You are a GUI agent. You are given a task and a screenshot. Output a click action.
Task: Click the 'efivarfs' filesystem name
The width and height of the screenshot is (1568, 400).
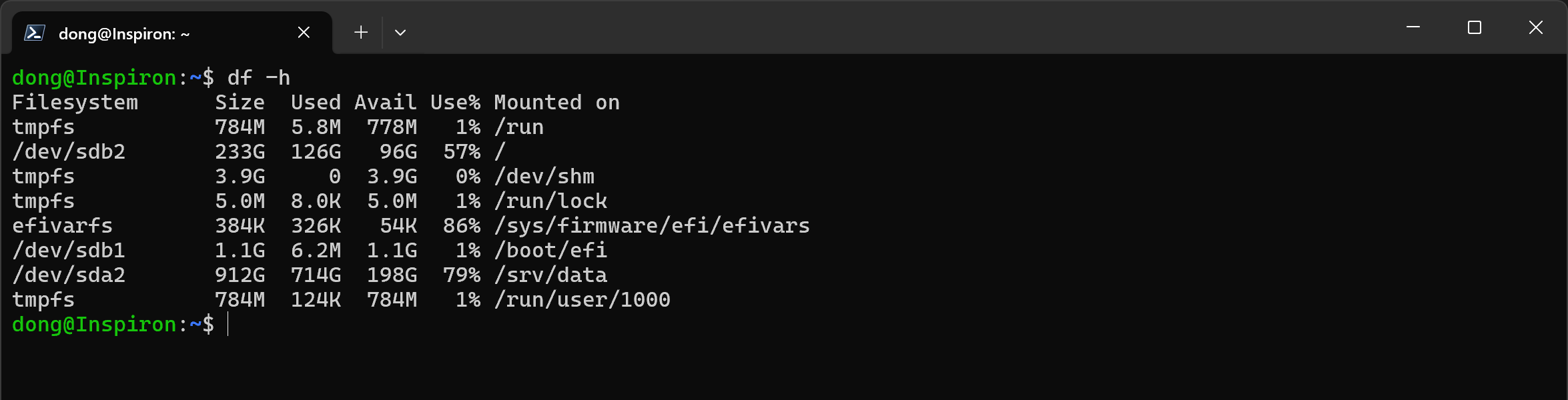coord(63,226)
